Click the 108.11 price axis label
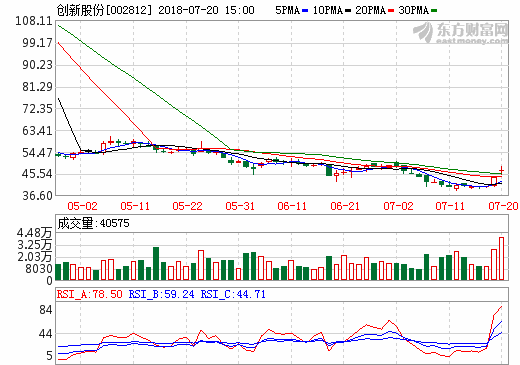The image size is (520, 365). pos(34,21)
